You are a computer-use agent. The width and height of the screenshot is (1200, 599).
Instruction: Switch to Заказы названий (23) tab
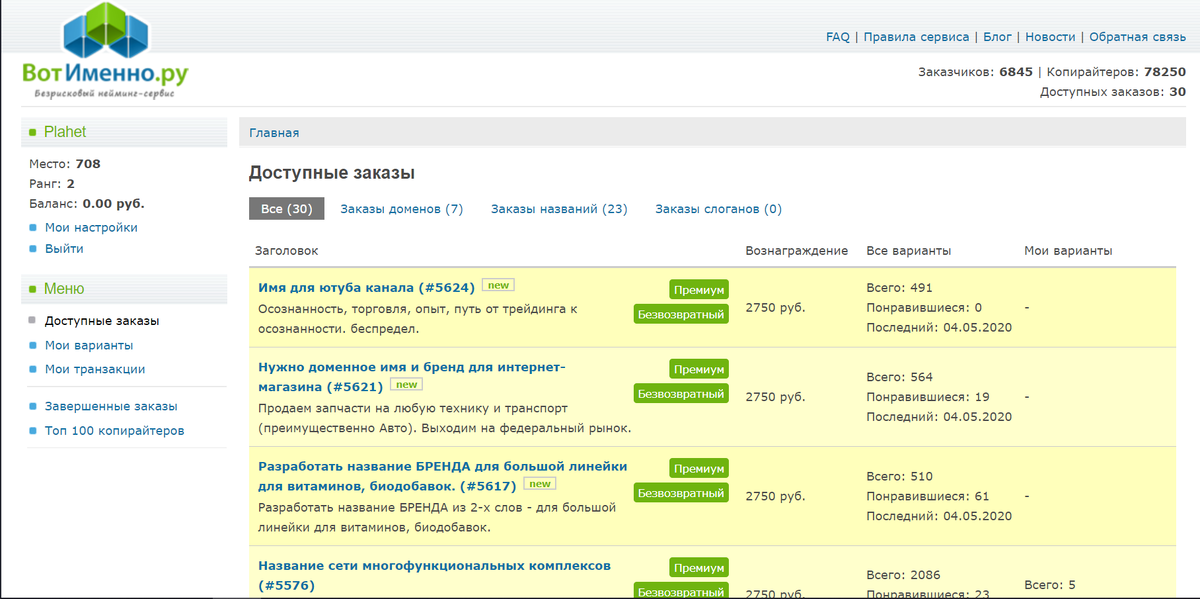[559, 209]
